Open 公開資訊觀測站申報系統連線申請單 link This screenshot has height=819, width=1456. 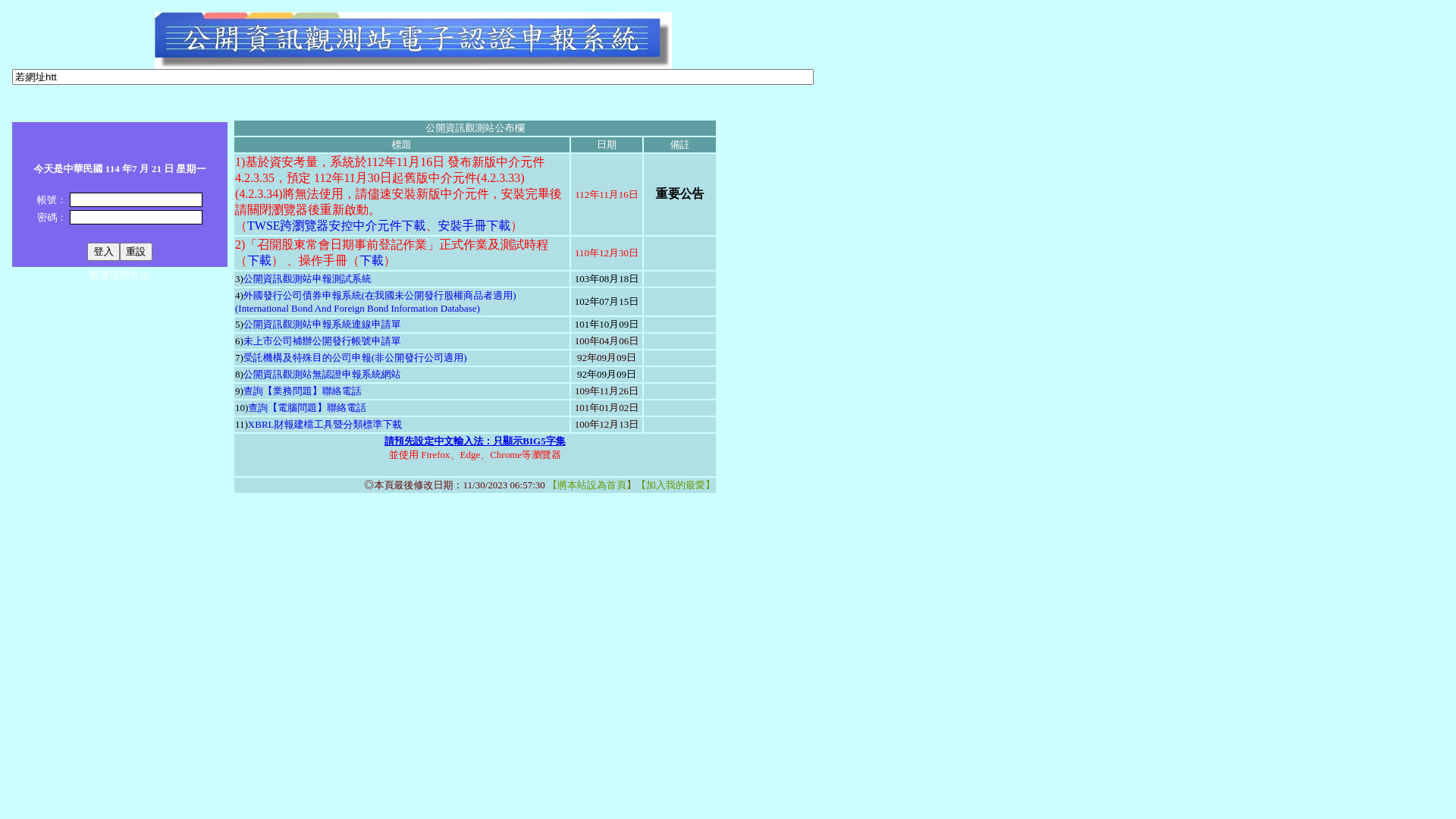(322, 325)
